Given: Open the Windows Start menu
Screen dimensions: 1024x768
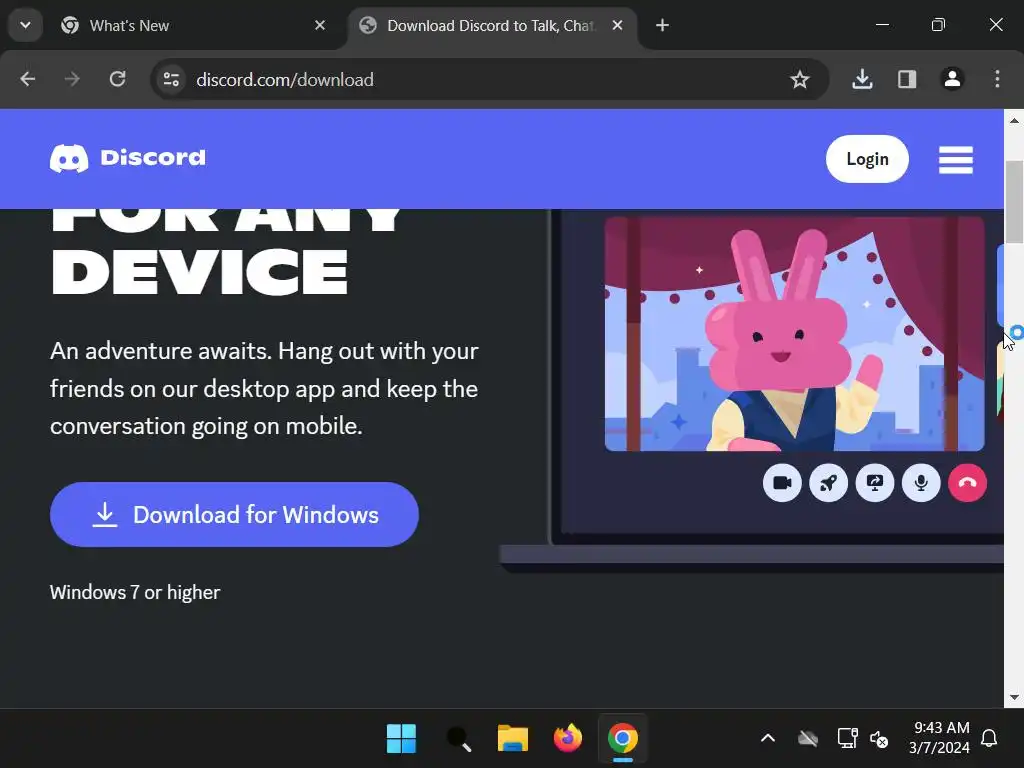Looking at the screenshot, I should click(401, 739).
